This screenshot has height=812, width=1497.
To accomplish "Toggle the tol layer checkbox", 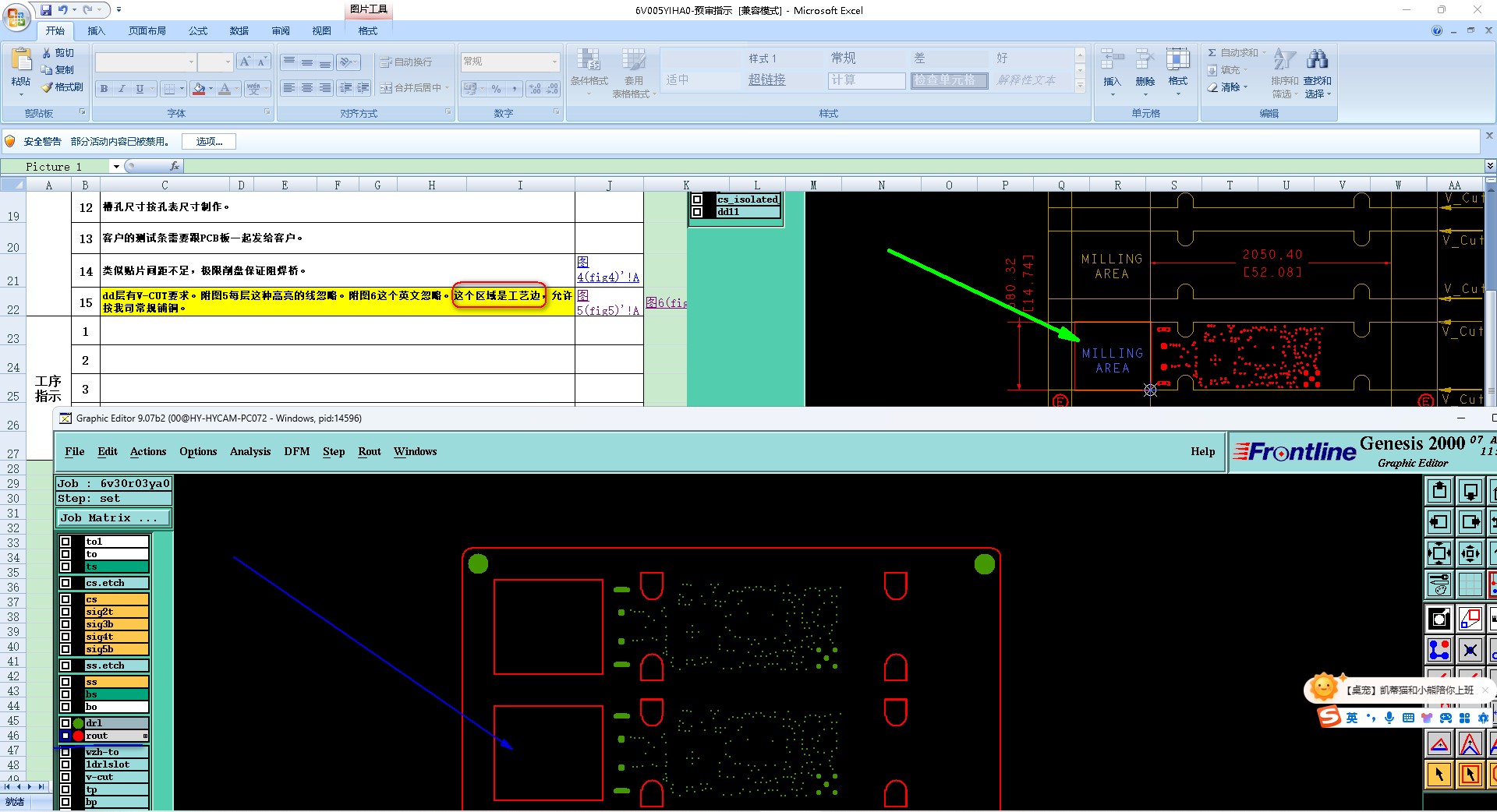I will [65, 542].
